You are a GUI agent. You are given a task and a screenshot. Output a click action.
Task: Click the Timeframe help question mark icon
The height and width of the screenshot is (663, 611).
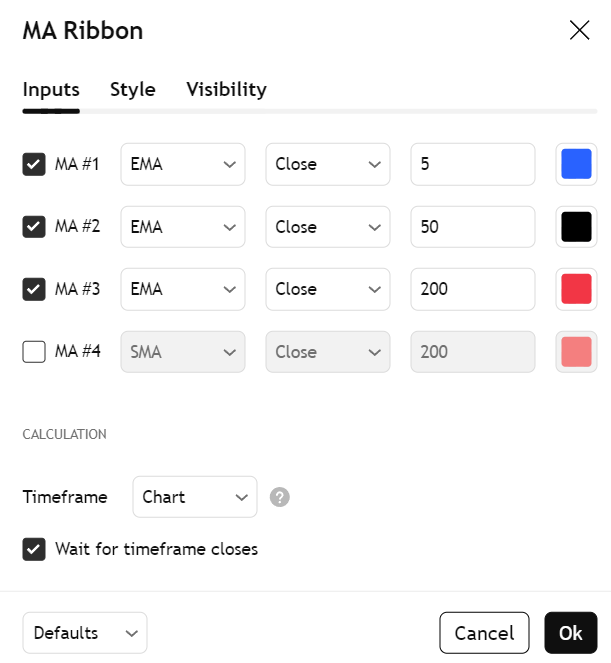tap(280, 497)
